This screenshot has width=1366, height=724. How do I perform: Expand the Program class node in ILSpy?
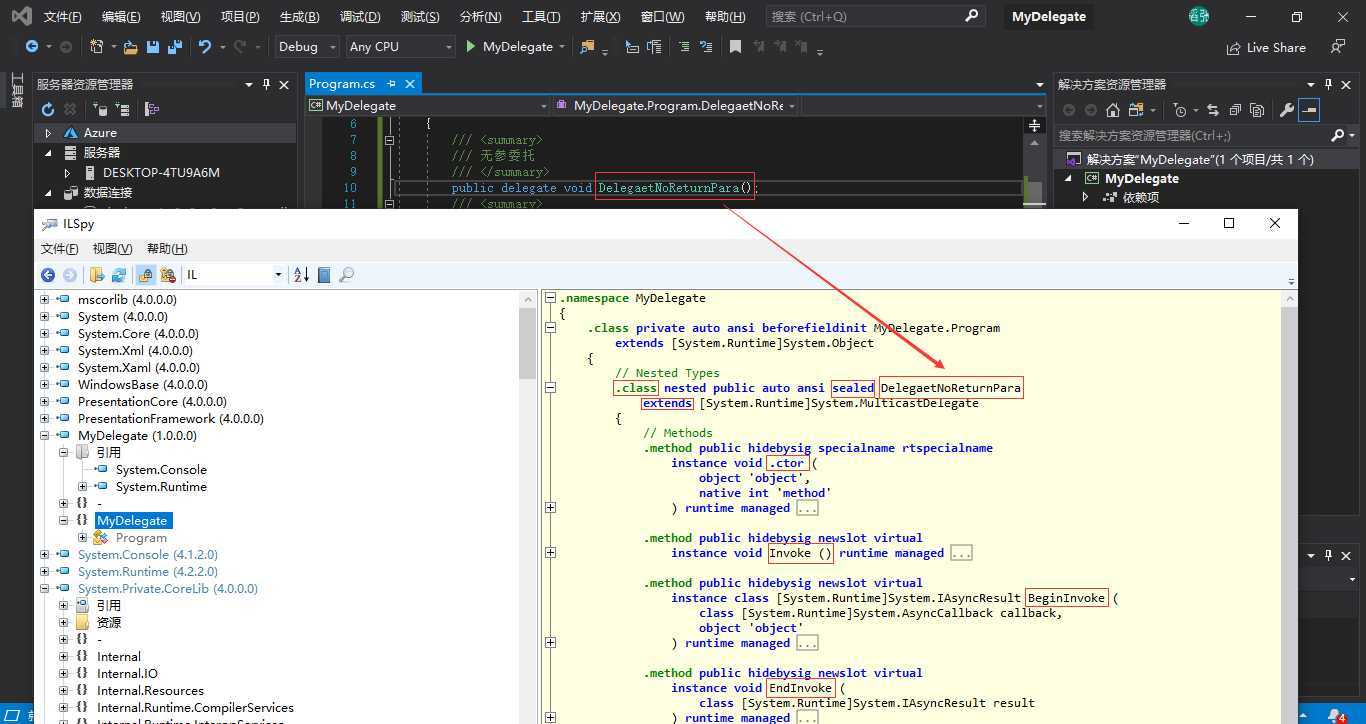pyautogui.click(x=83, y=537)
